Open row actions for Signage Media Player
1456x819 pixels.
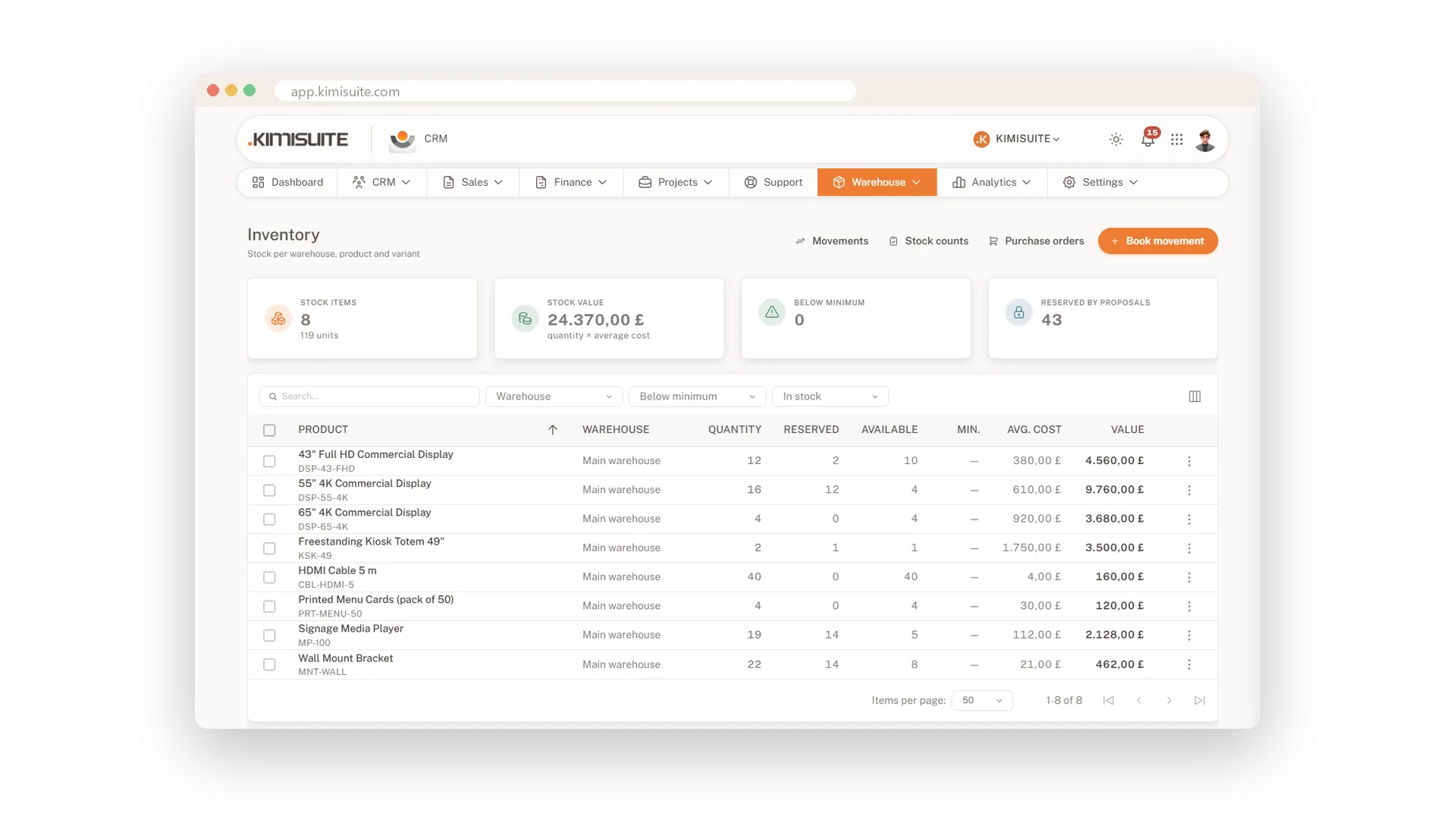coord(1189,635)
